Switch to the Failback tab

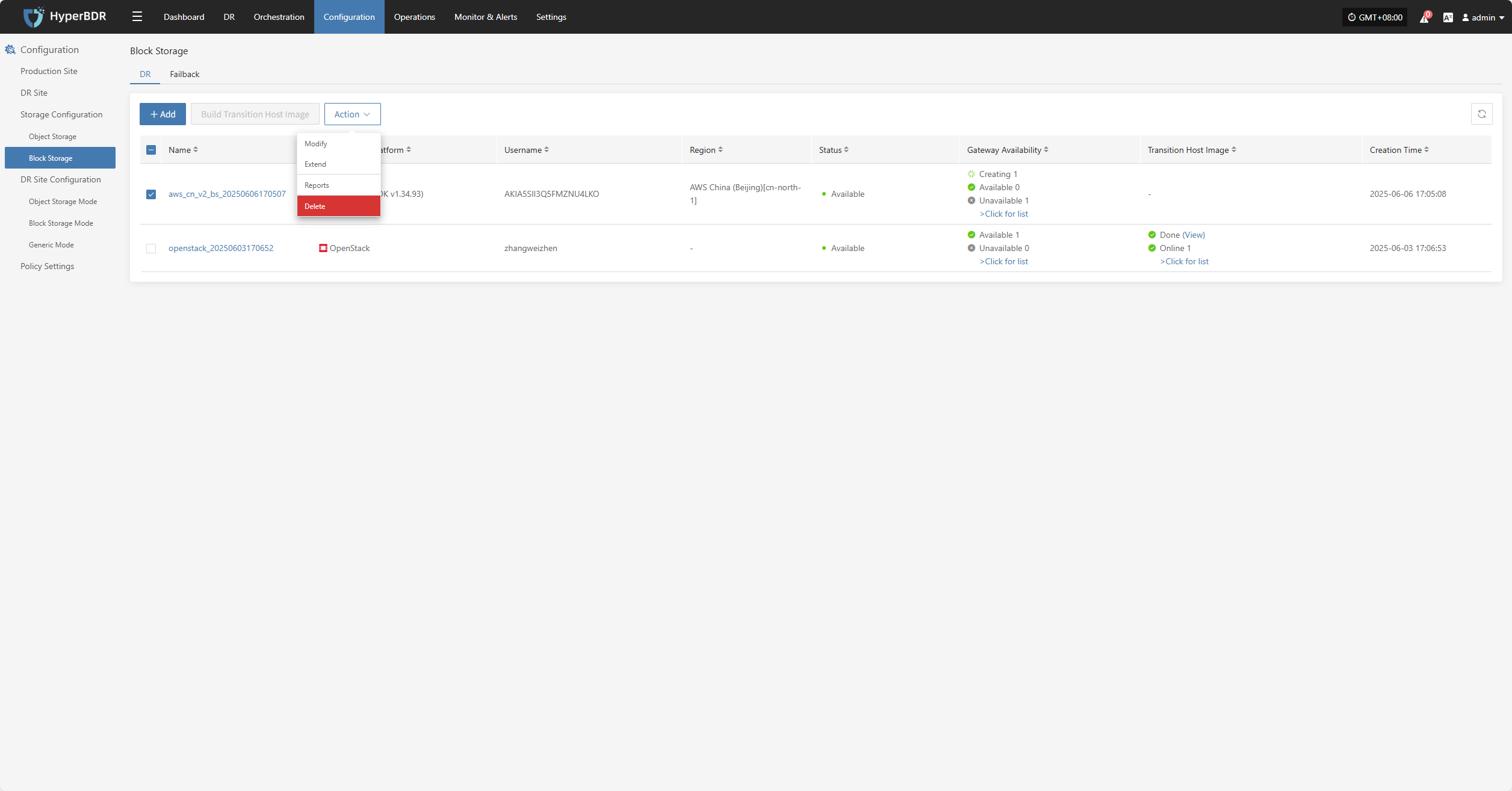coord(184,74)
